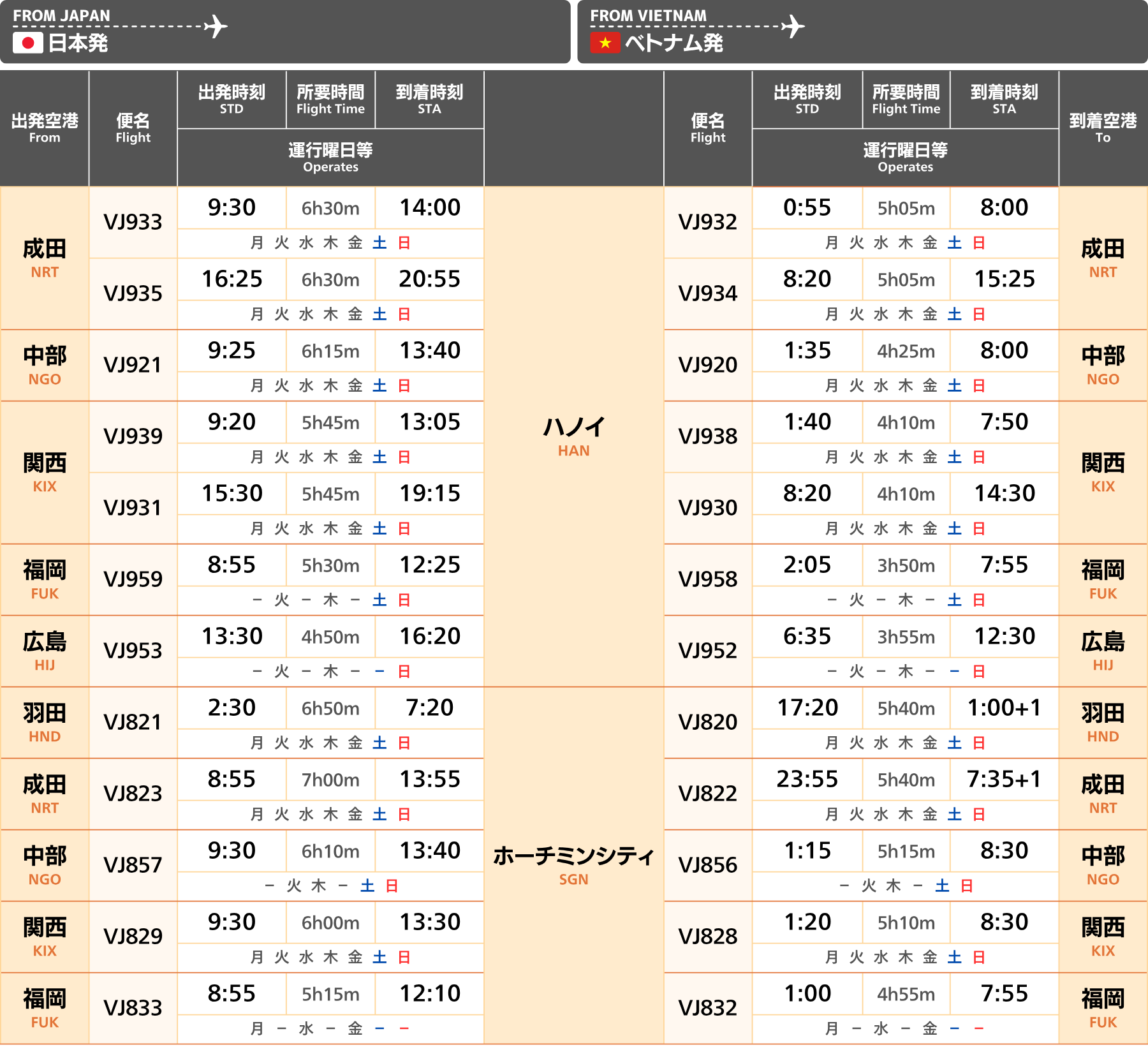1148x1059 pixels.
Task: Click the Vietnam flag icon
Action: [x=605, y=43]
